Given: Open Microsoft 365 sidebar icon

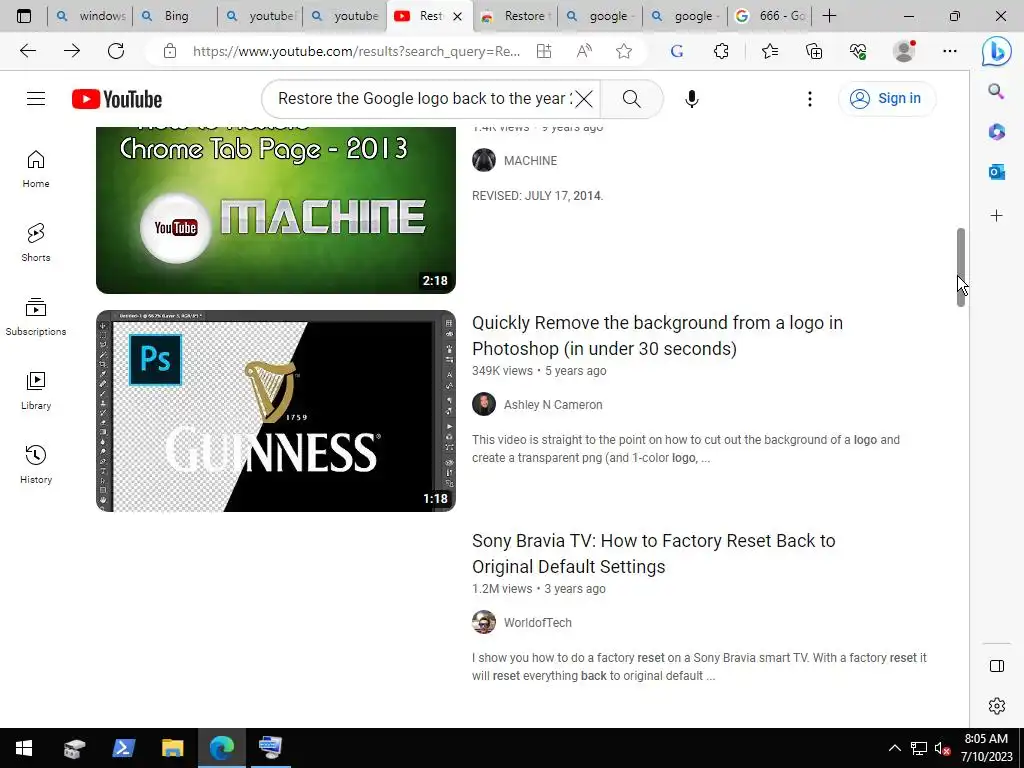Looking at the screenshot, I should (996, 132).
